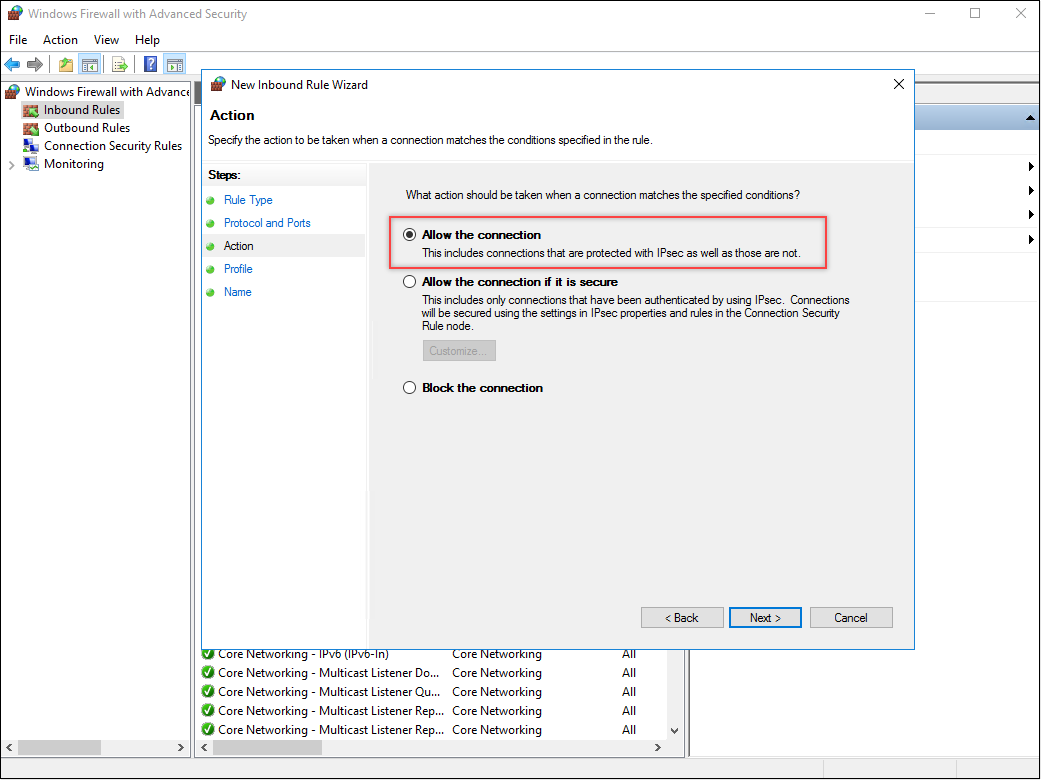Click the blue Back arrow in toolbar
Screen dimensions: 1042x781
12,65
